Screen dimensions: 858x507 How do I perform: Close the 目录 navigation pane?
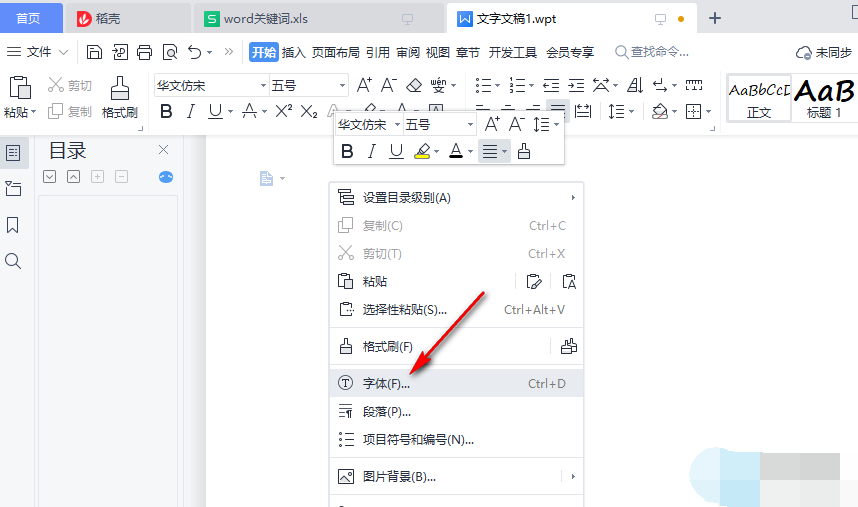click(164, 150)
